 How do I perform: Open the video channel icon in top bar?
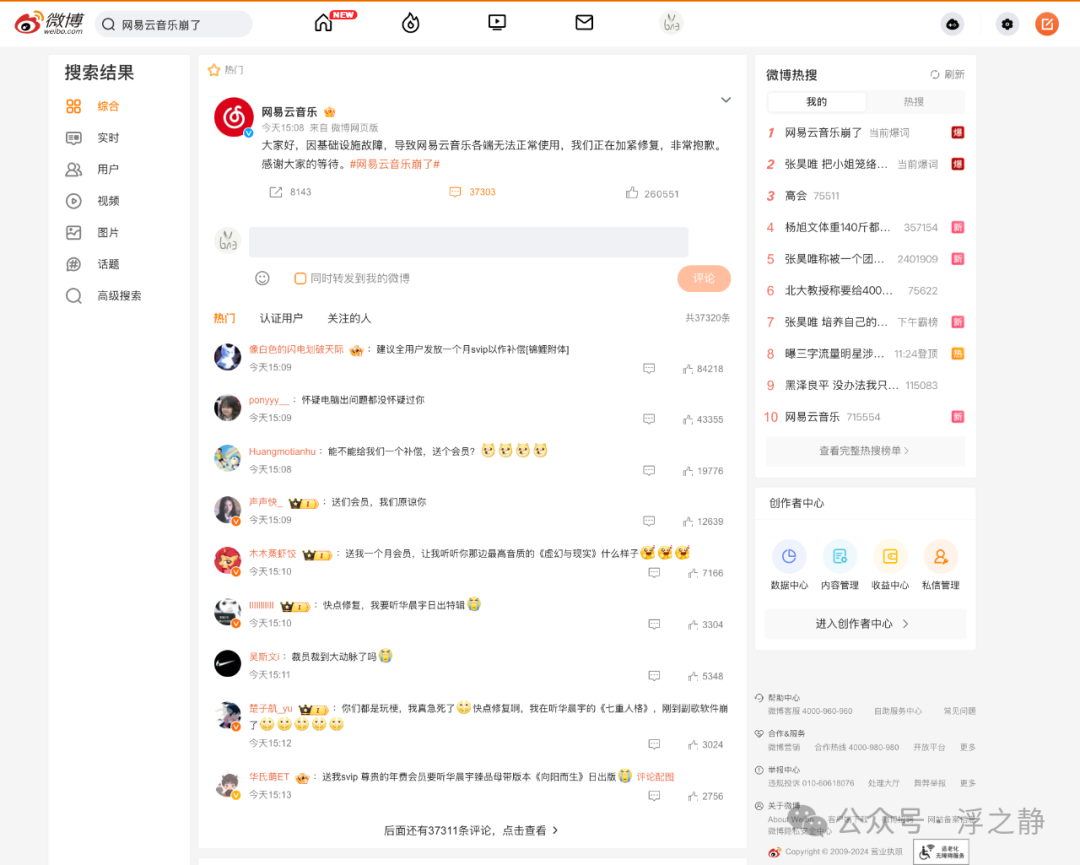pos(497,23)
